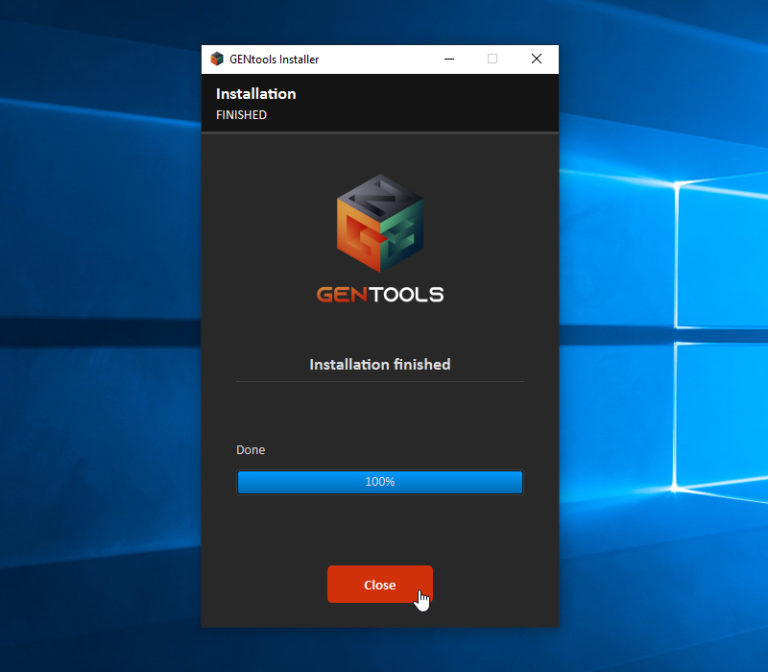Click the 'Done' status label
Screen dimensions: 768x672
pyautogui.click(x=250, y=450)
